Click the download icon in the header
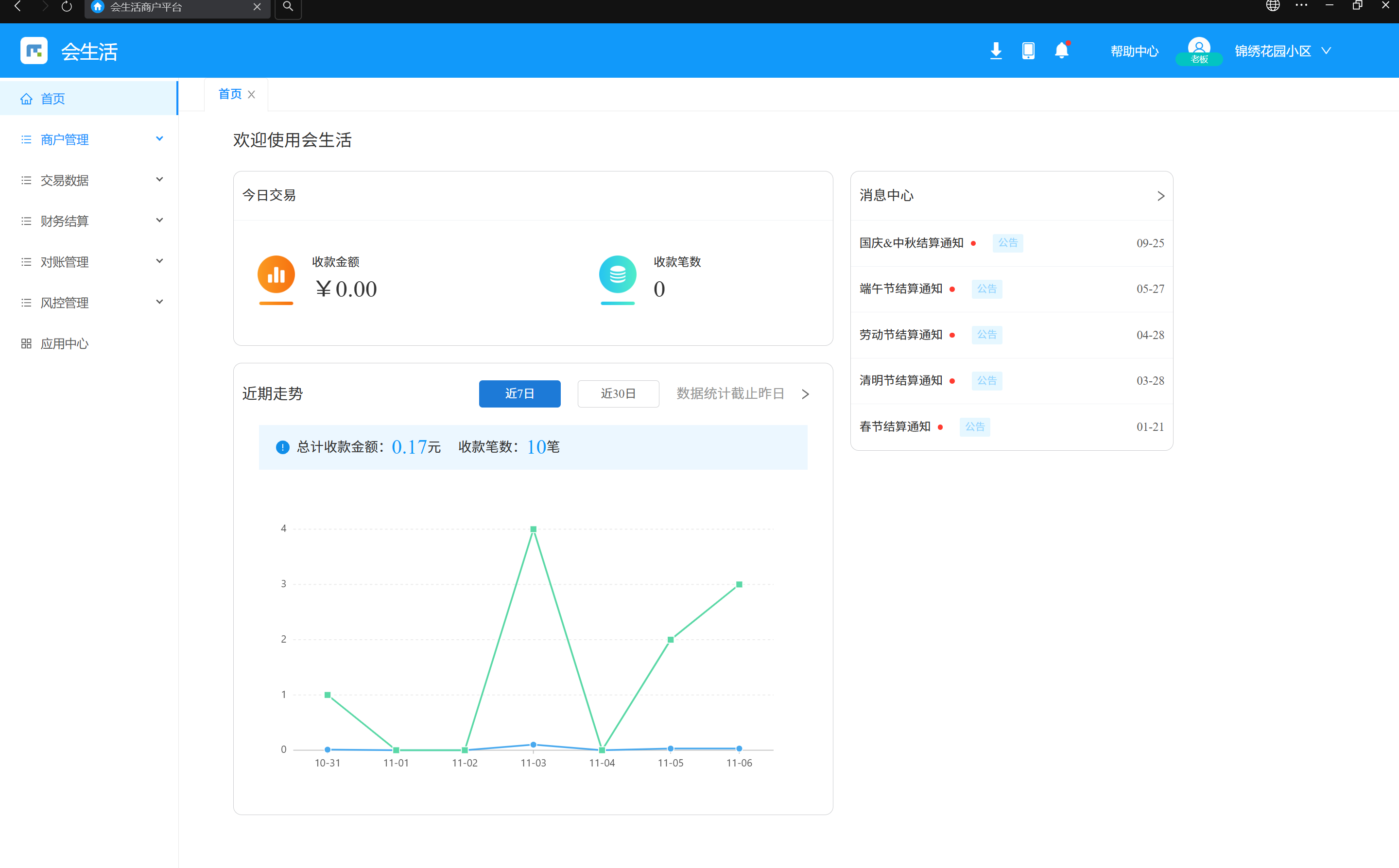 (x=996, y=51)
